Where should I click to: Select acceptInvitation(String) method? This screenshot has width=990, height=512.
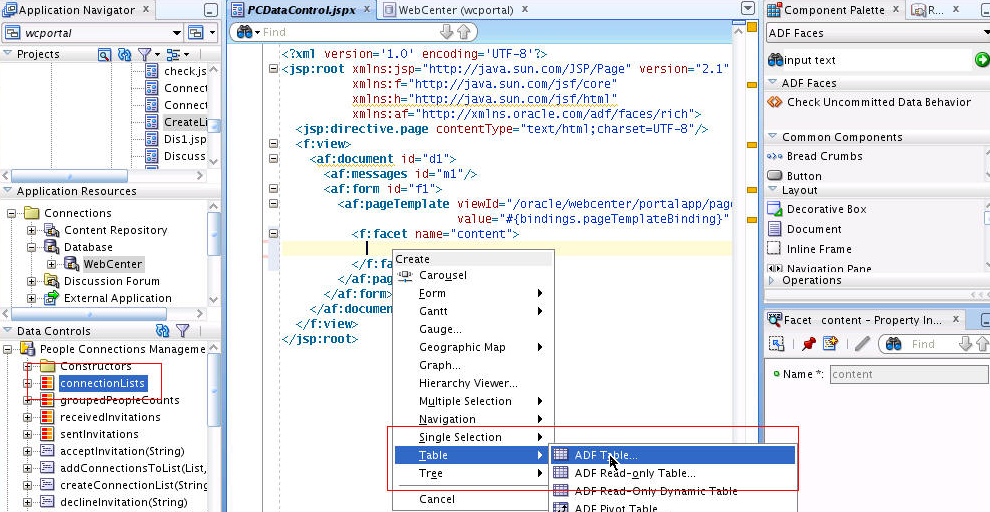pyautogui.click(x=122, y=451)
